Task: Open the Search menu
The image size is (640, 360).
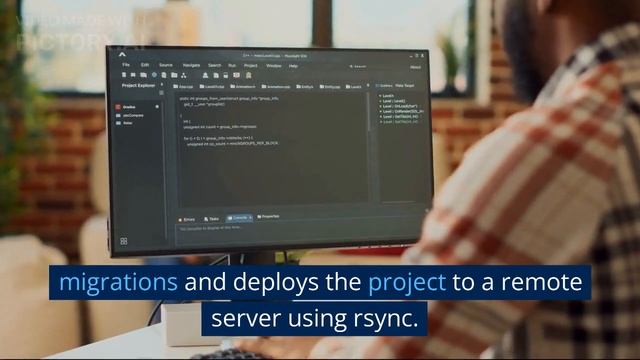Action: [x=214, y=65]
